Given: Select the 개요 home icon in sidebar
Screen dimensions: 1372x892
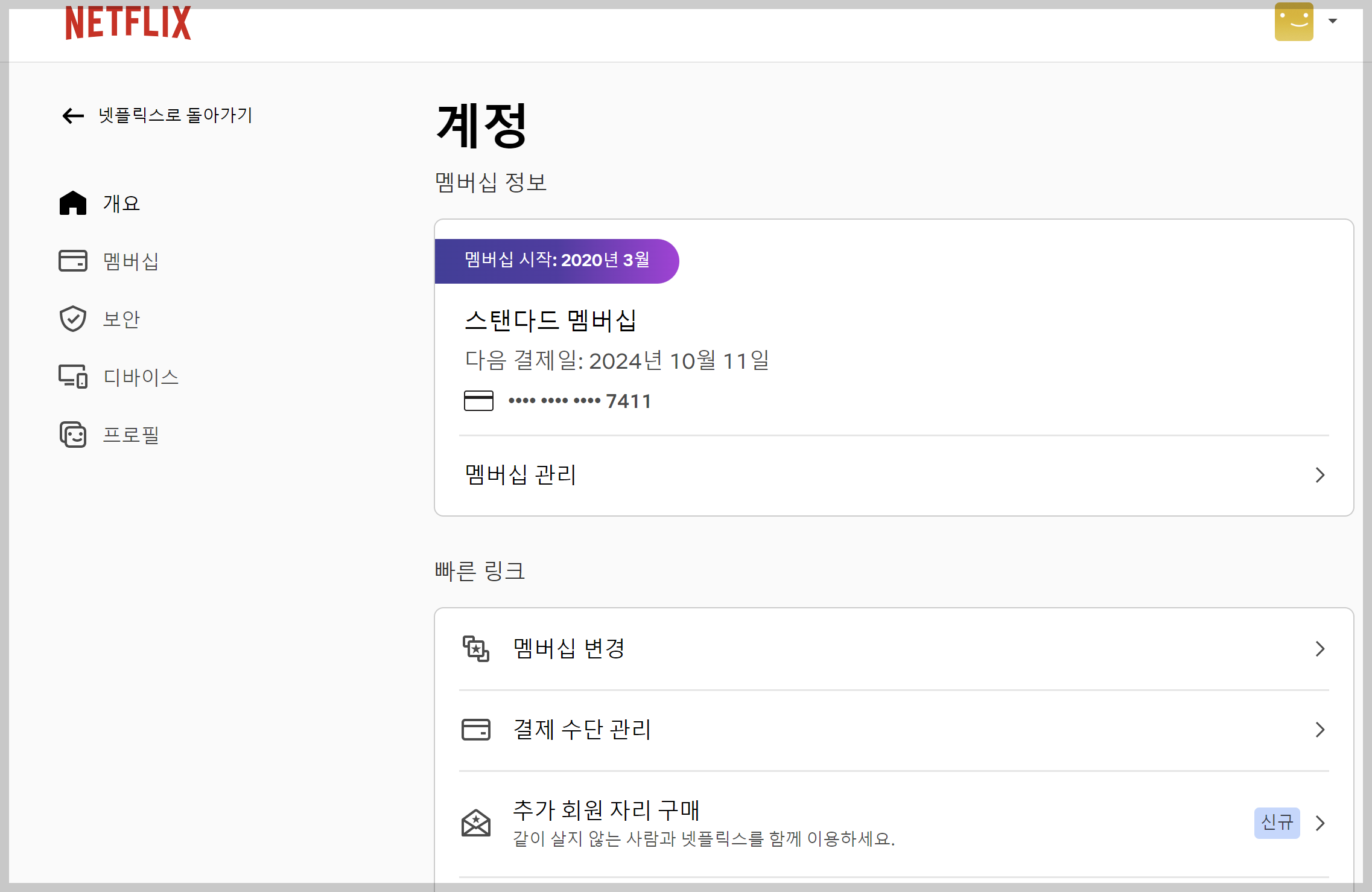Looking at the screenshot, I should click(73, 203).
